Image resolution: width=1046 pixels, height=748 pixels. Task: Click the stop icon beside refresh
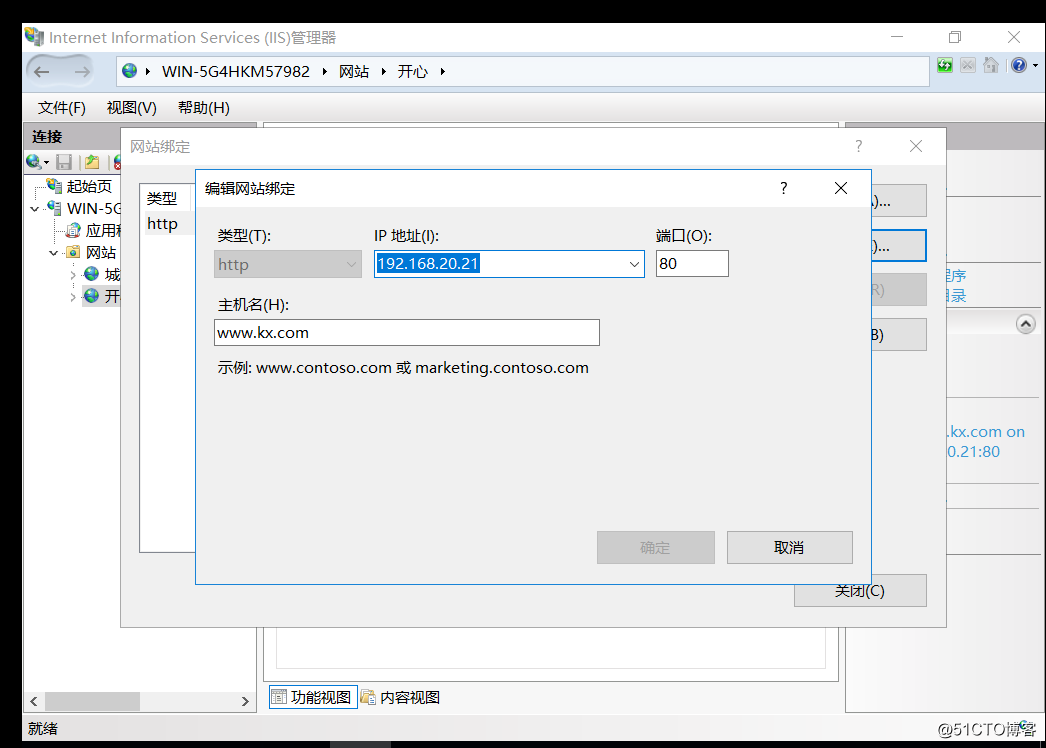click(968, 65)
